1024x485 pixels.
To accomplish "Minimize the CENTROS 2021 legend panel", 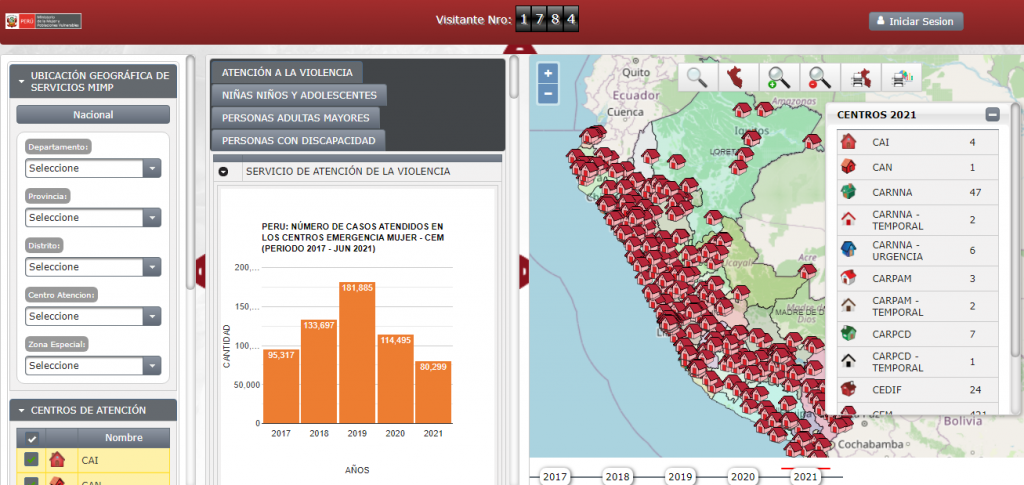I will [x=992, y=114].
